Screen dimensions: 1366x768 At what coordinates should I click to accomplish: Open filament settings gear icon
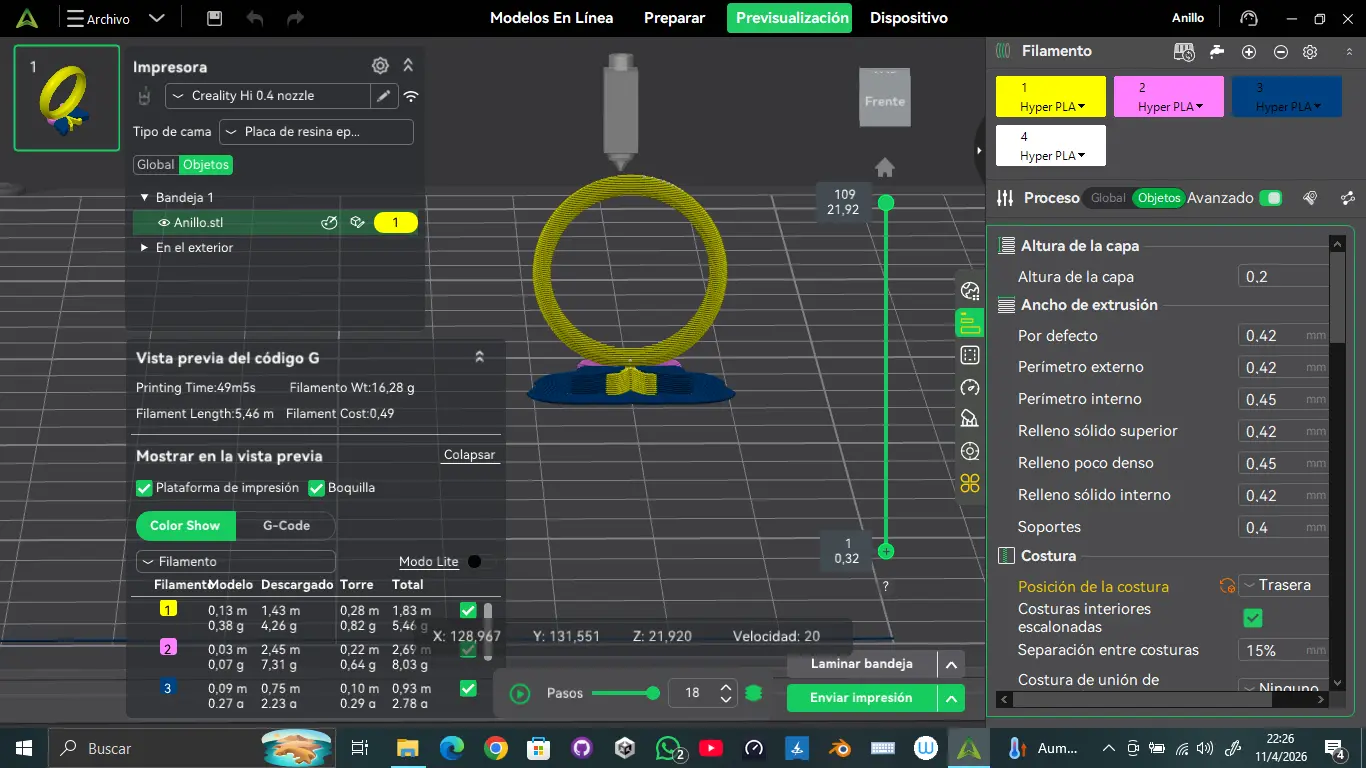click(x=1310, y=51)
